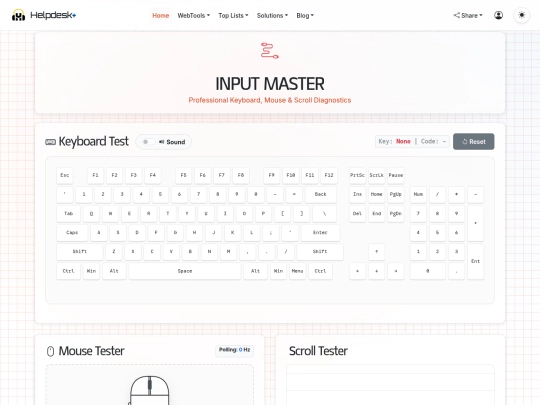Viewport: 540px width, 405px height.
Task: Click the mouse icon beside Mouse Tester
Action: tap(51, 351)
